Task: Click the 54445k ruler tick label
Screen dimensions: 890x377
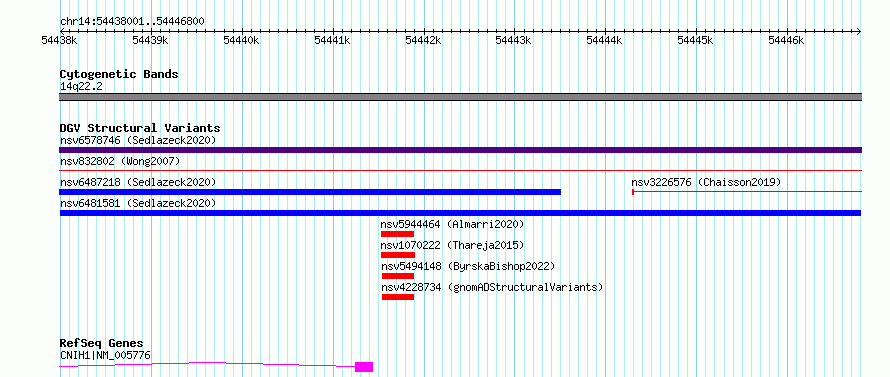Action: [x=696, y=40]
